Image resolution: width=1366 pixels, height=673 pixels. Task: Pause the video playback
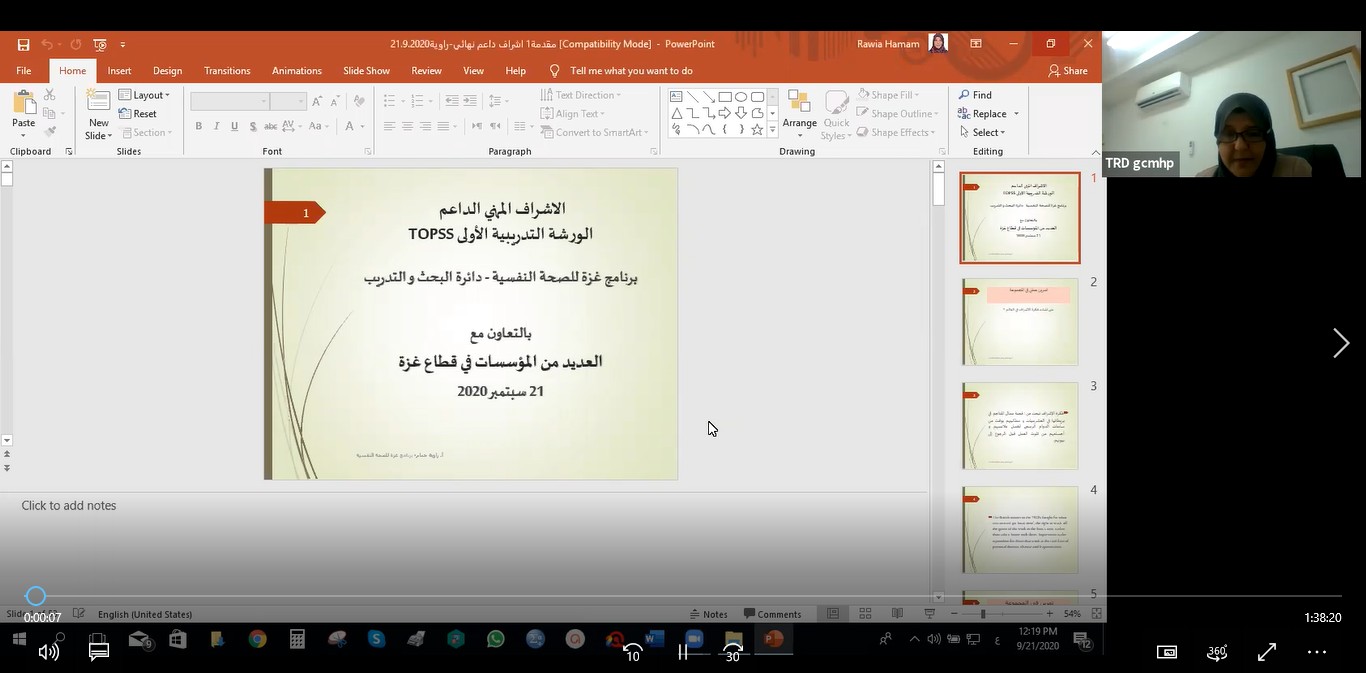683,652
